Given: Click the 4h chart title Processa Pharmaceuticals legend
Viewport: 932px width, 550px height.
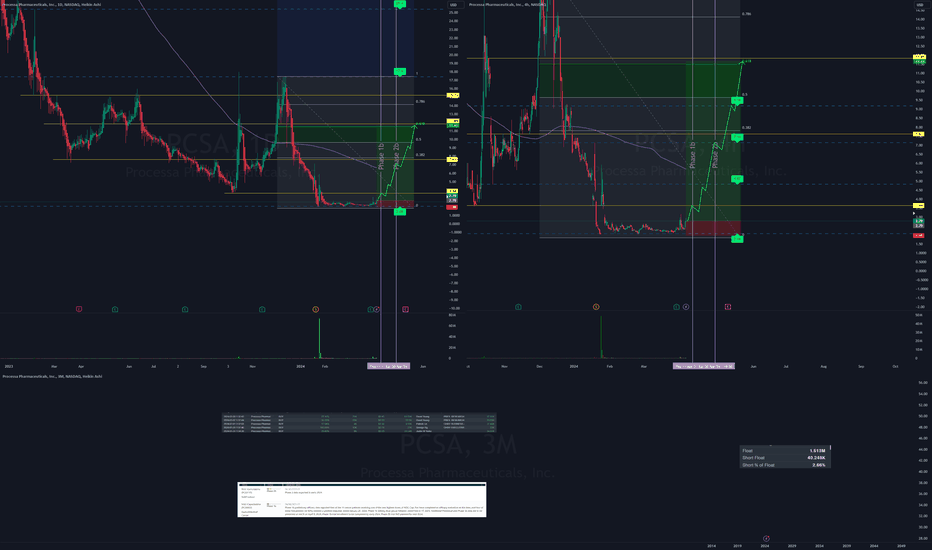Looking at the screenshot, I should [508, 5].
